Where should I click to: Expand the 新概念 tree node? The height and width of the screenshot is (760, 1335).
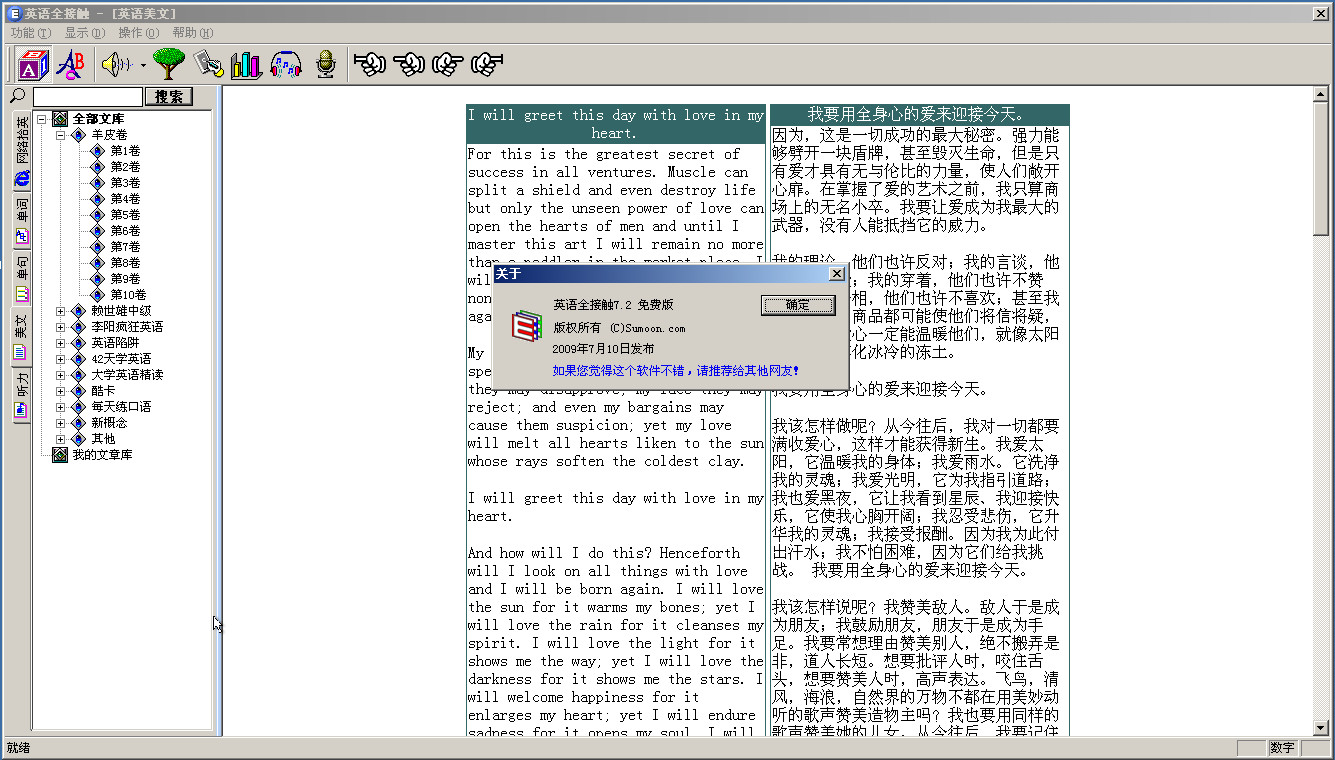[60, 423]
